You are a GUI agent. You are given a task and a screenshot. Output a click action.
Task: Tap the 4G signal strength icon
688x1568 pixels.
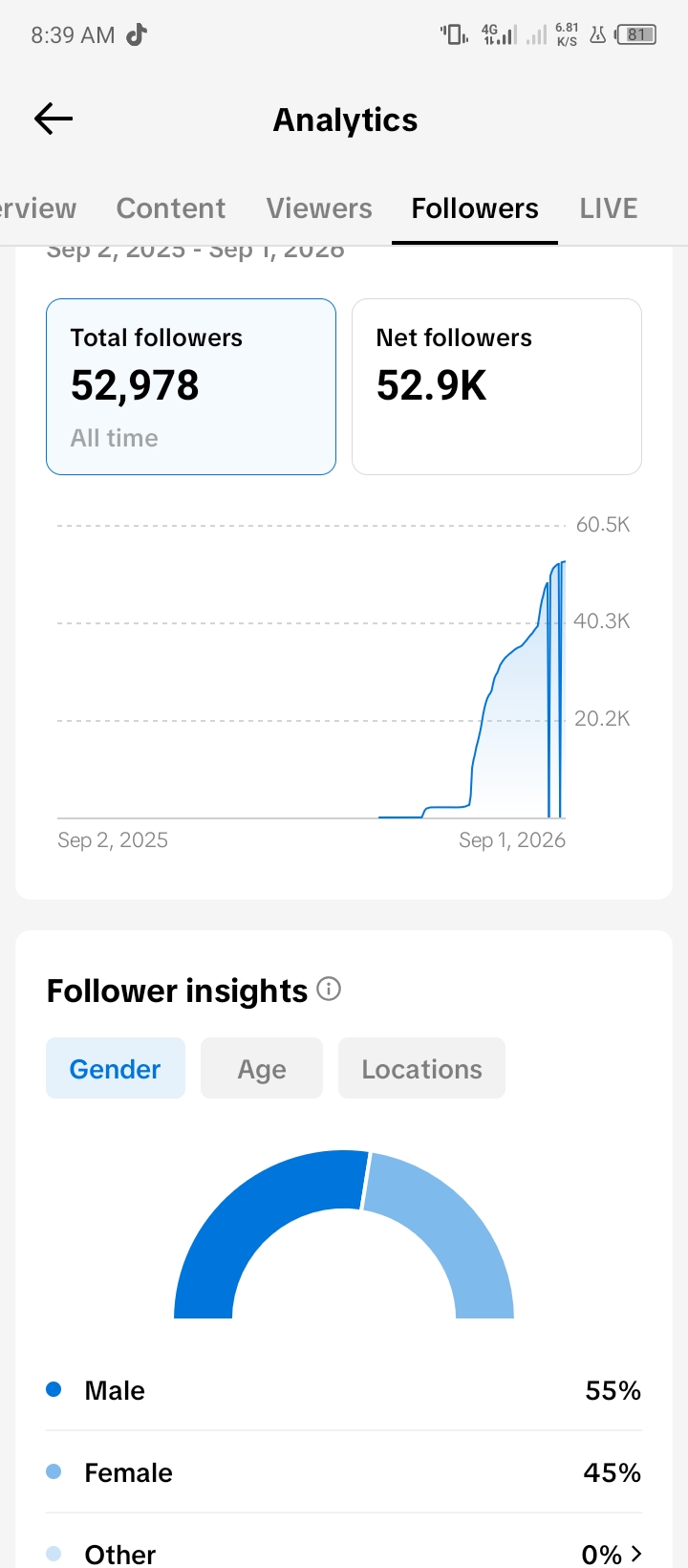499,35
